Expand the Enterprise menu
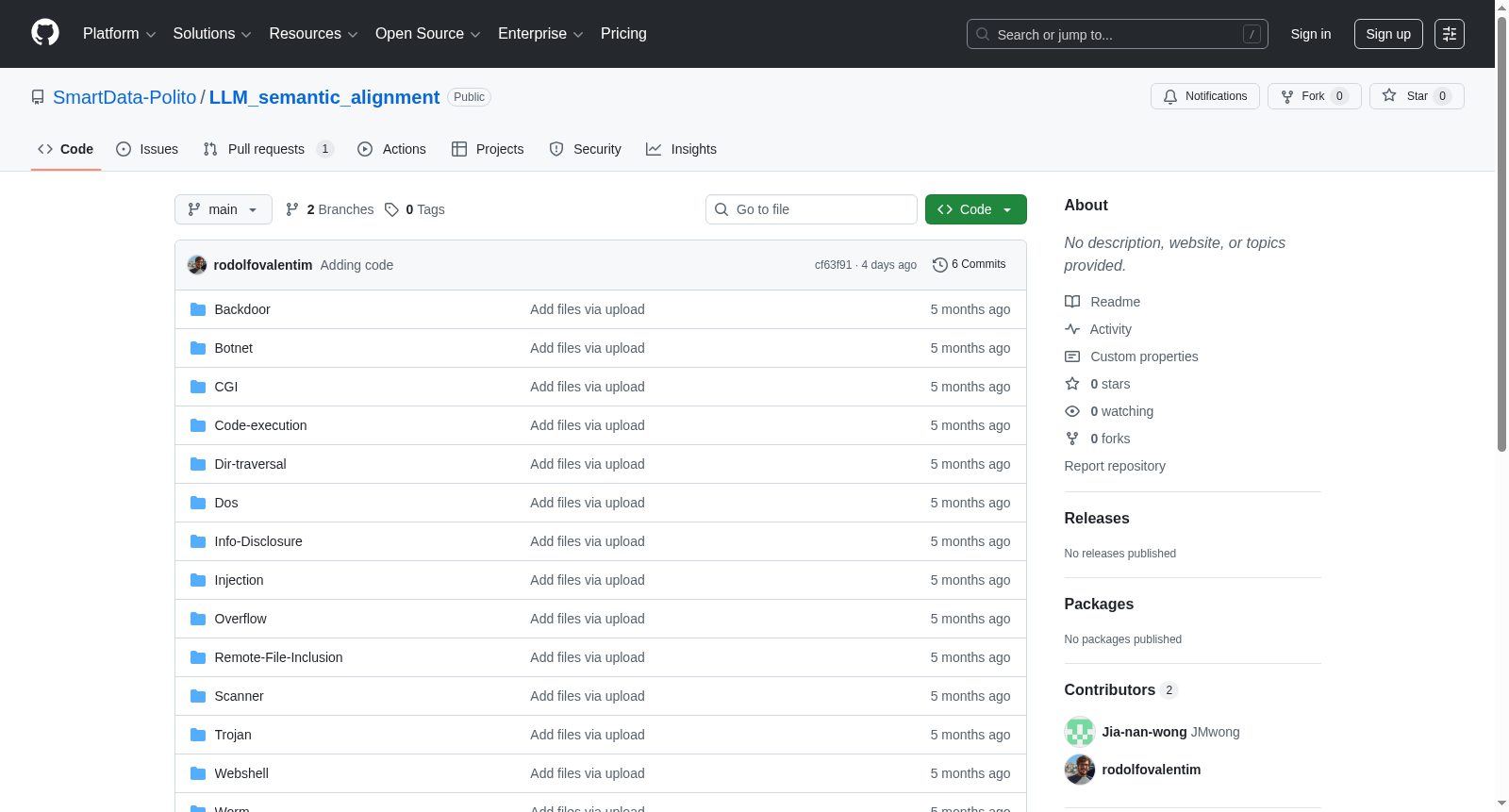 coord(540,34)
